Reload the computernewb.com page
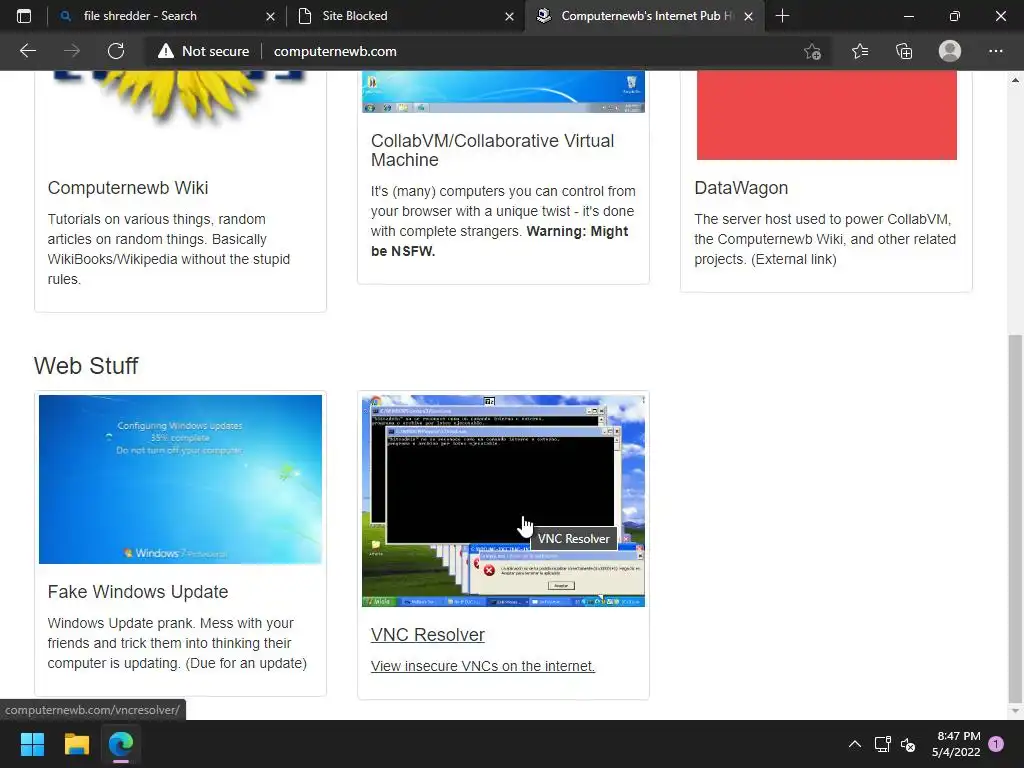The image size is (1024, 768). pos(116,51)
